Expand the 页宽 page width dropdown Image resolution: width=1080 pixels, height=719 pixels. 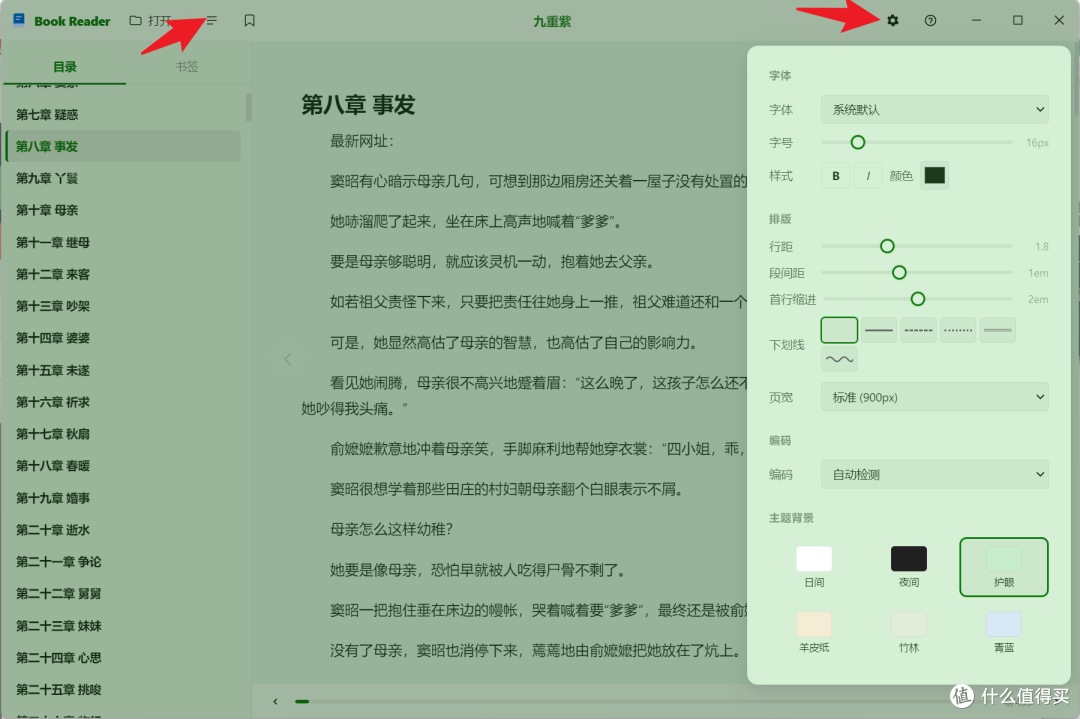pos(935,397)
